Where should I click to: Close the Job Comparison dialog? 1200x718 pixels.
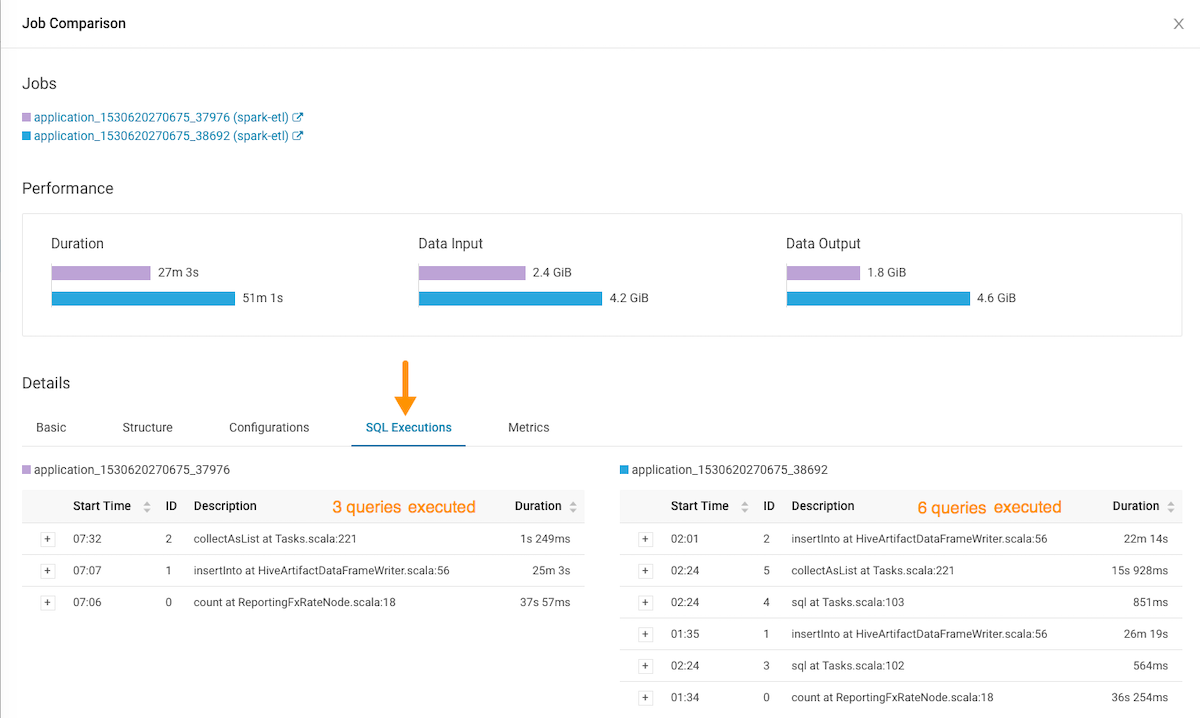pyautogui.click(x=1178, y=24)
